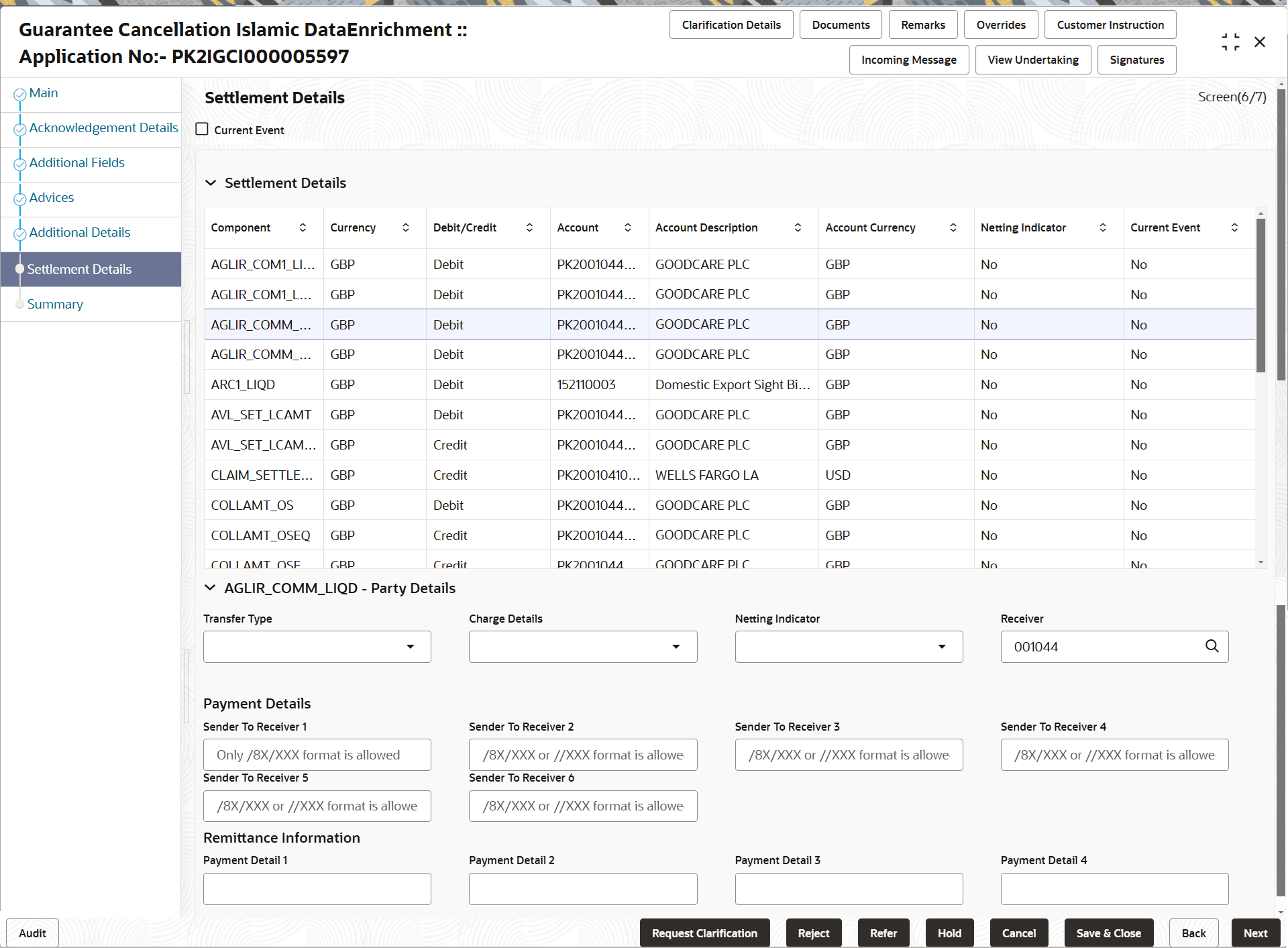Click the sort icon on the Account Currency column
This screenshot has width=1288, height=948.
coord(953,227)
